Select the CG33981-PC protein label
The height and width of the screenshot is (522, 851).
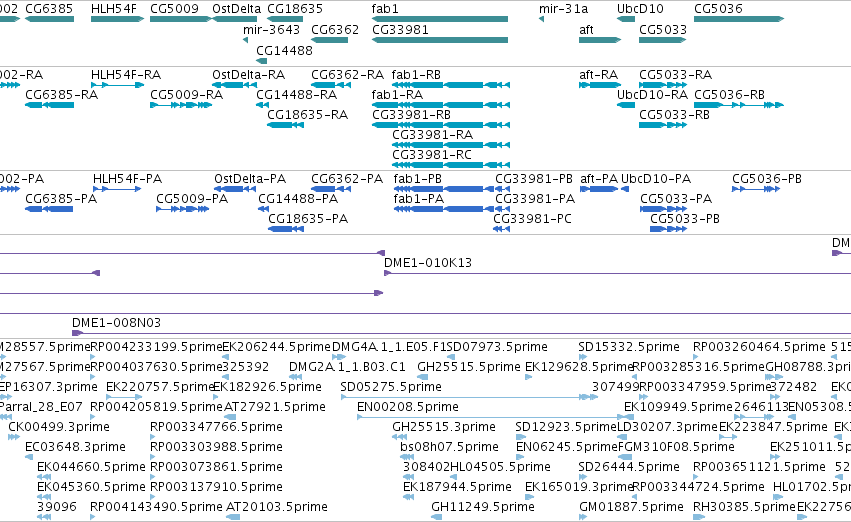coord(532,219)
